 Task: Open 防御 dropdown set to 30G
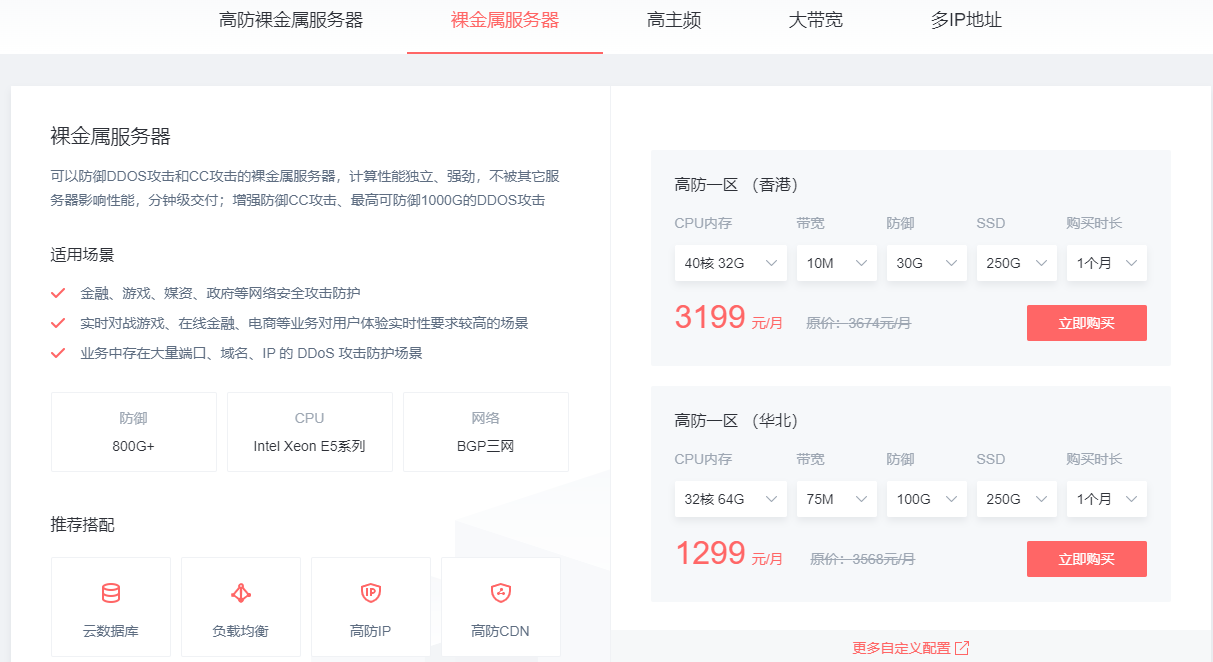pyautogui.click(x=927, y=263)
